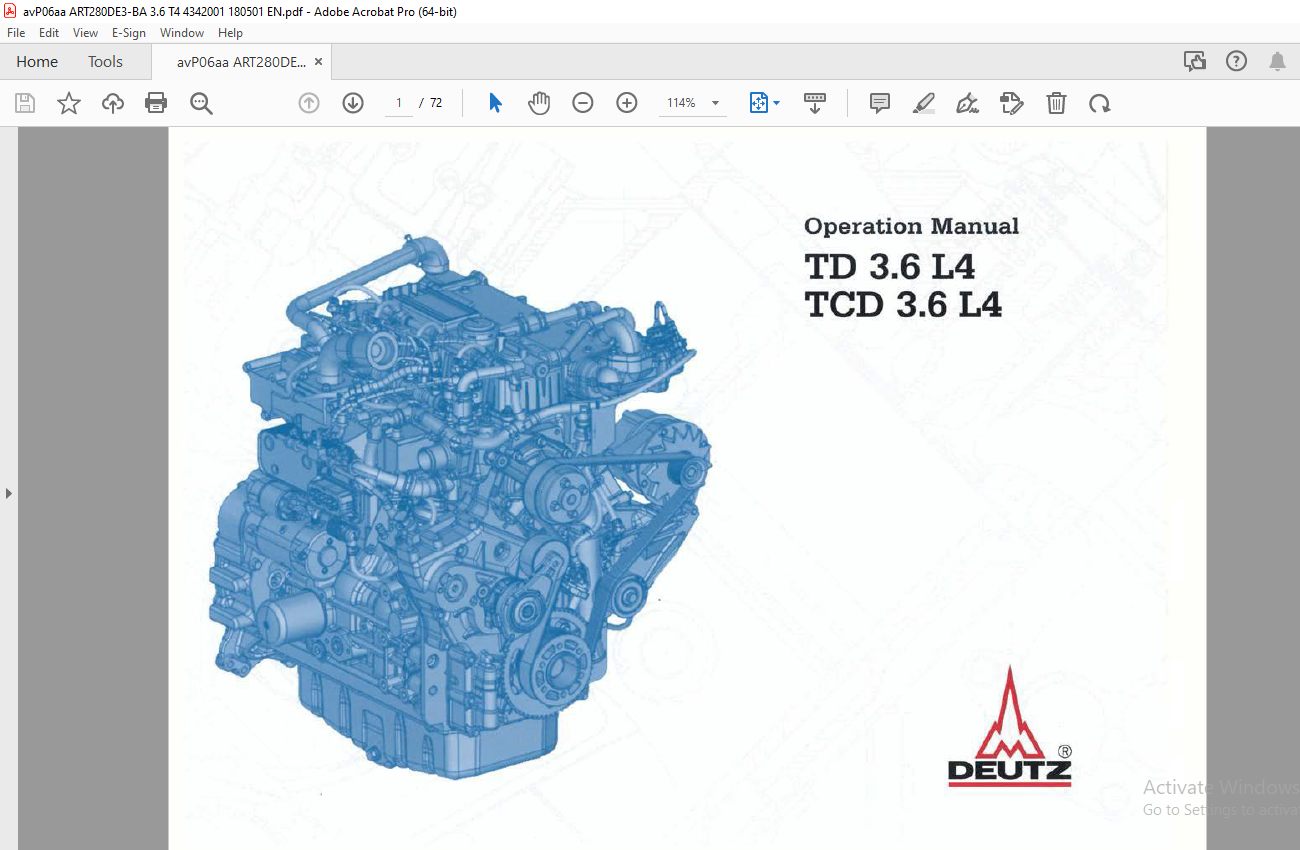Expand the left navigation pane arrow

click(9, 493)
